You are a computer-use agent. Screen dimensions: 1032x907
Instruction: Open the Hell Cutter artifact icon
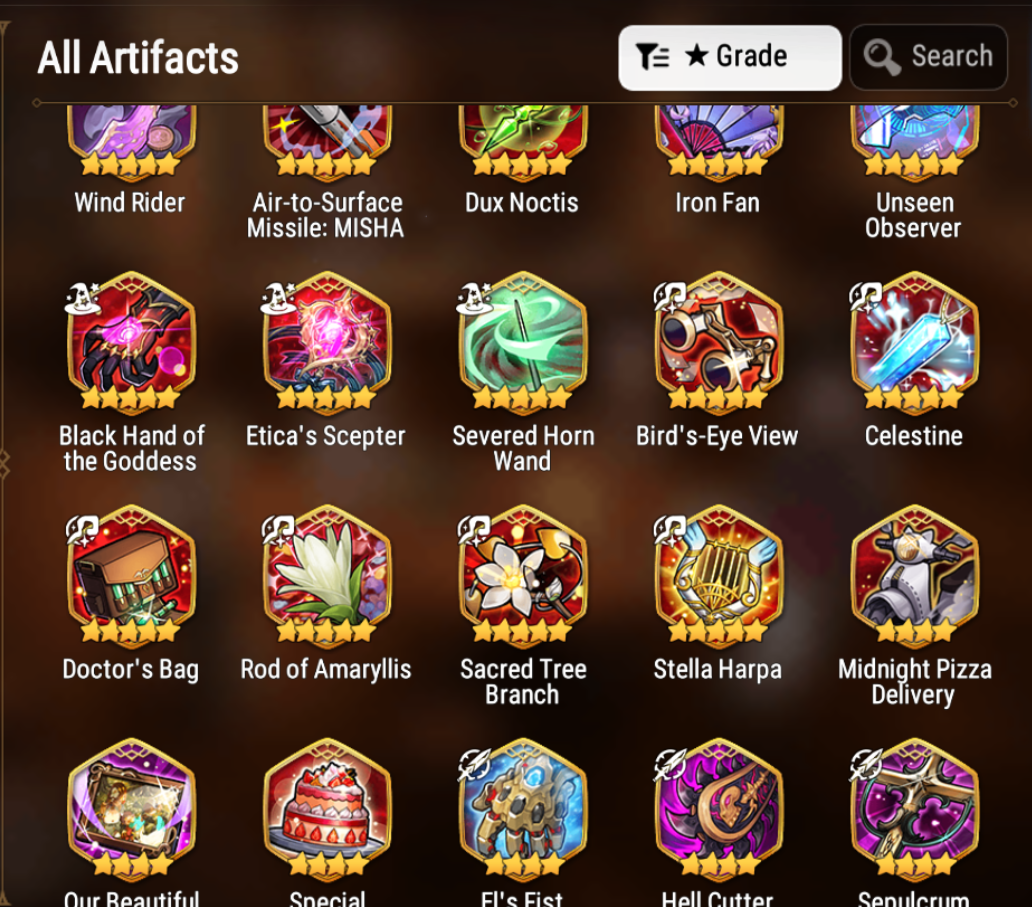point(718,810)
